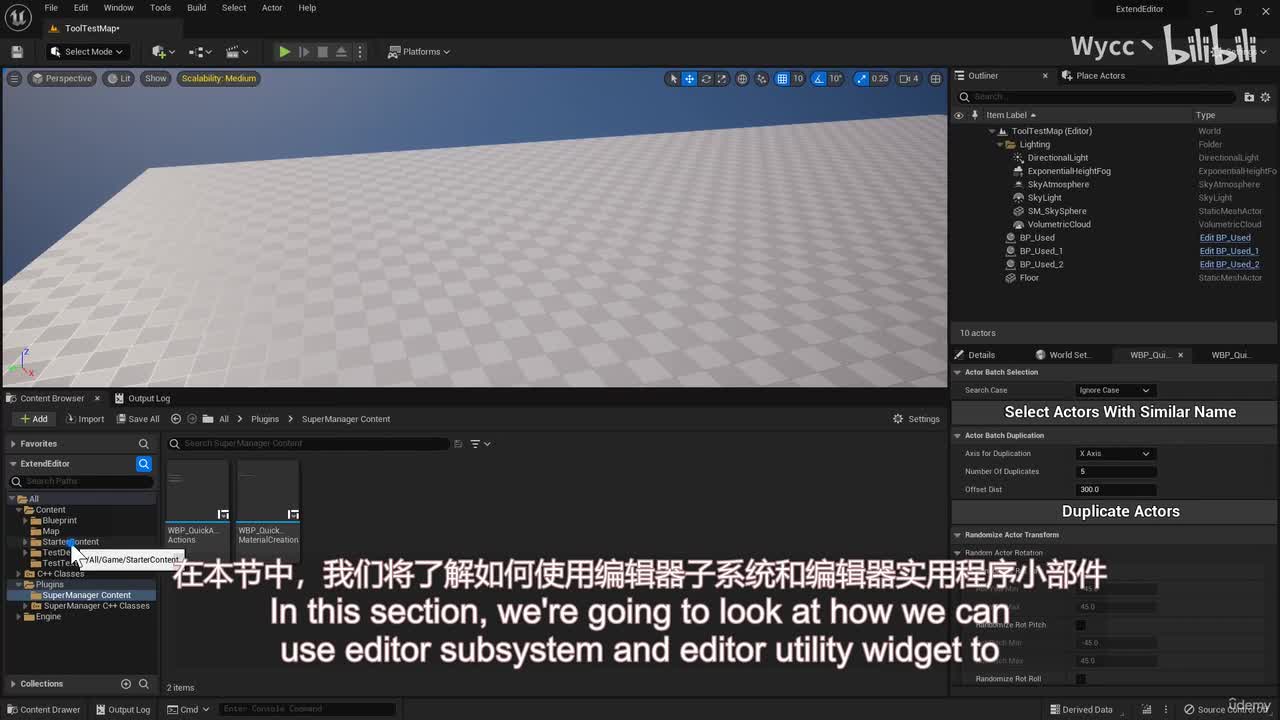Activate the Rotate gizmo tool

pos(706,78)
